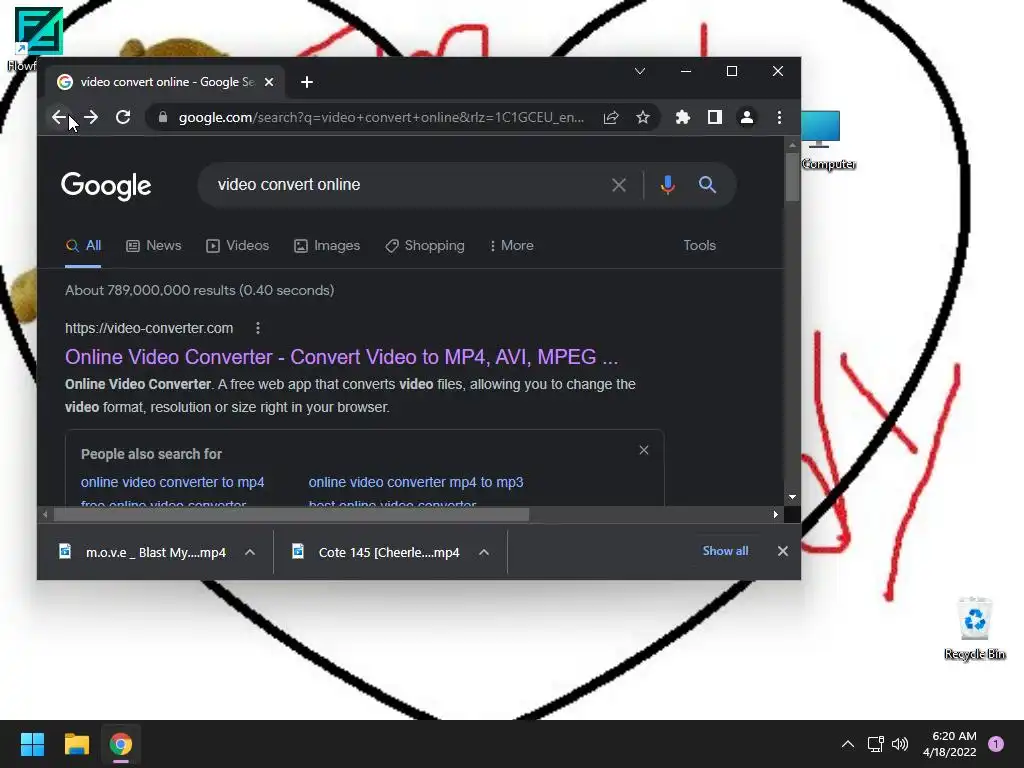Viewport: 1024px width, 768px height.
Task: Open the Chrome side panel icon
Action: click(x=714, y=118)
